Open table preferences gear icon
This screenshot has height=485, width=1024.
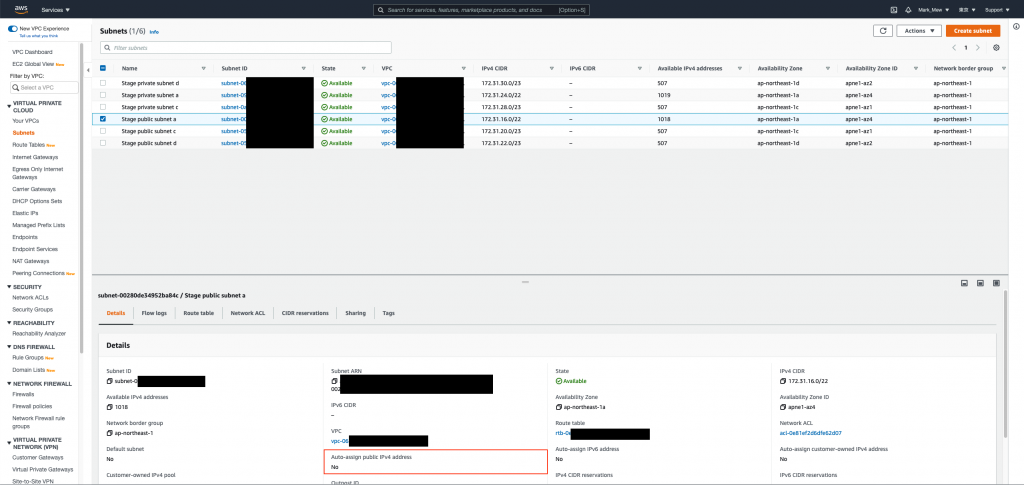click(996, 48)
